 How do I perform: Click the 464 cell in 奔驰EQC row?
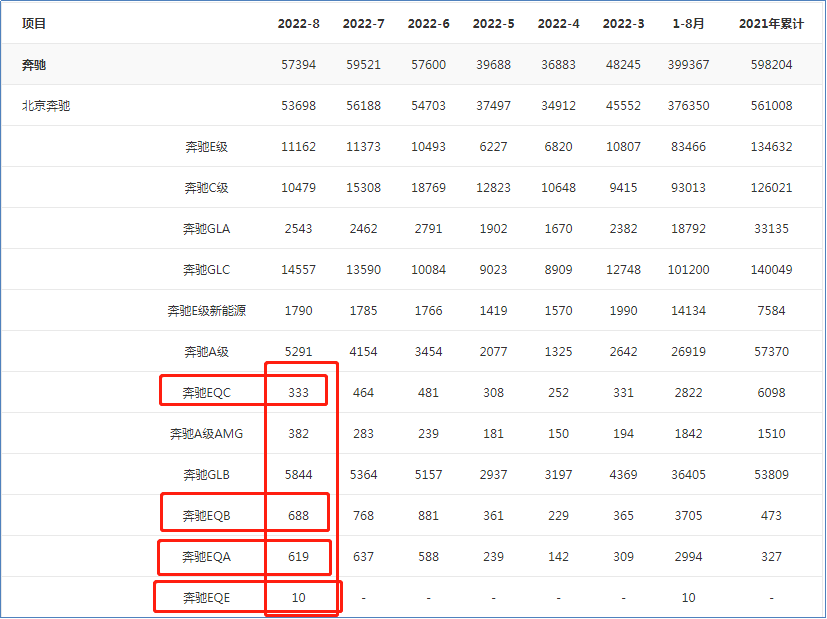363,393
